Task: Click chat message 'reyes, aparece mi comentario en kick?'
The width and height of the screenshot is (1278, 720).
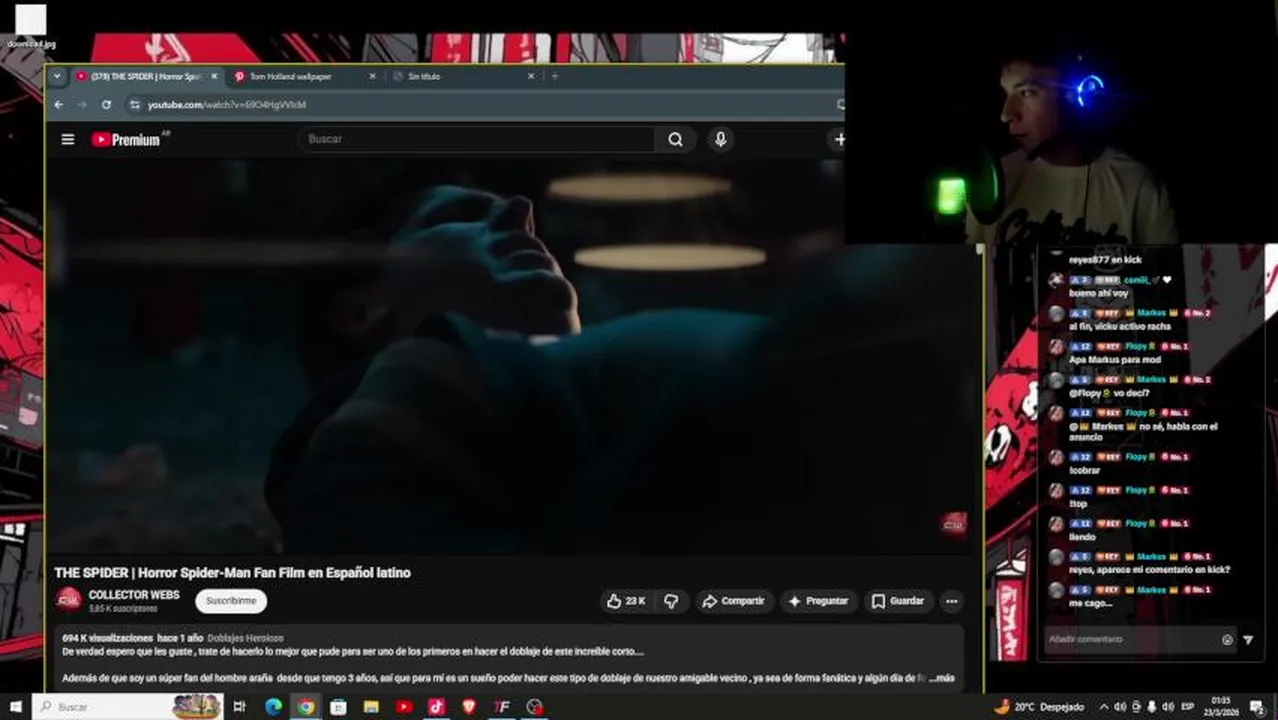Action: [x=1149, y=569]
